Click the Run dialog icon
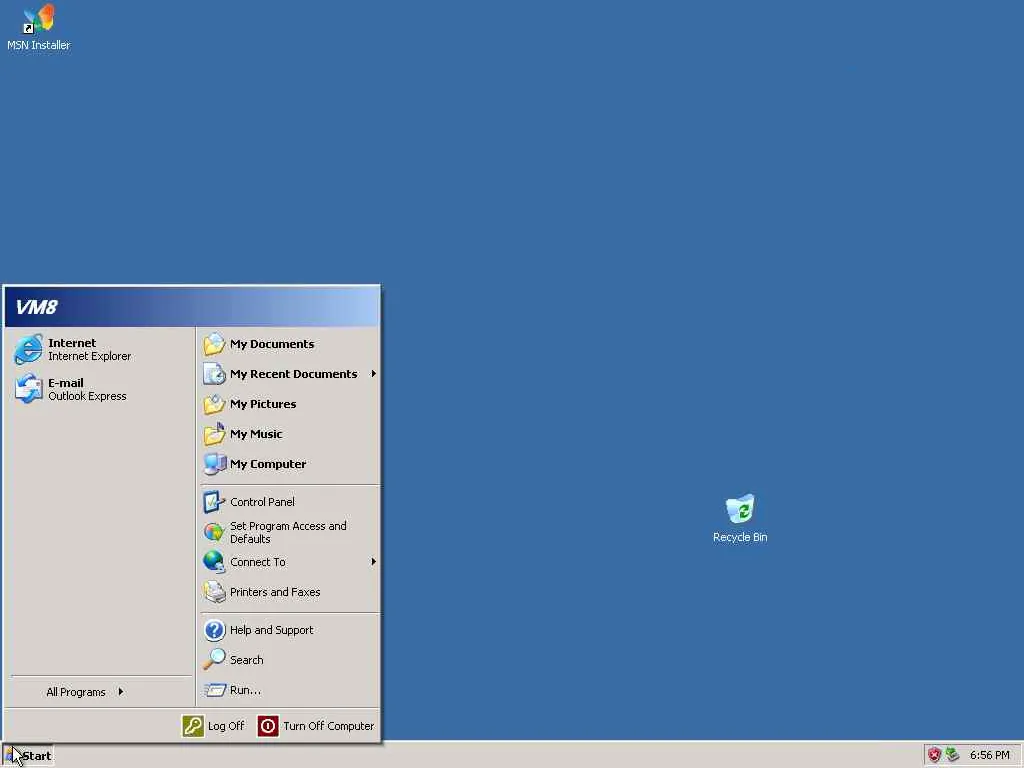Viewport: 1024px width, 768px height. [214, 690]
